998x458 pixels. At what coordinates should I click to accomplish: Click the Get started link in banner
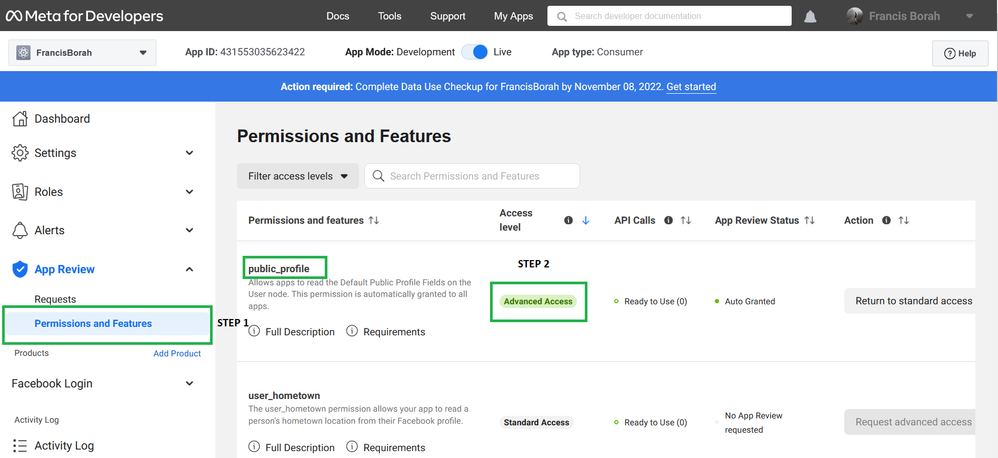(691, 87)
